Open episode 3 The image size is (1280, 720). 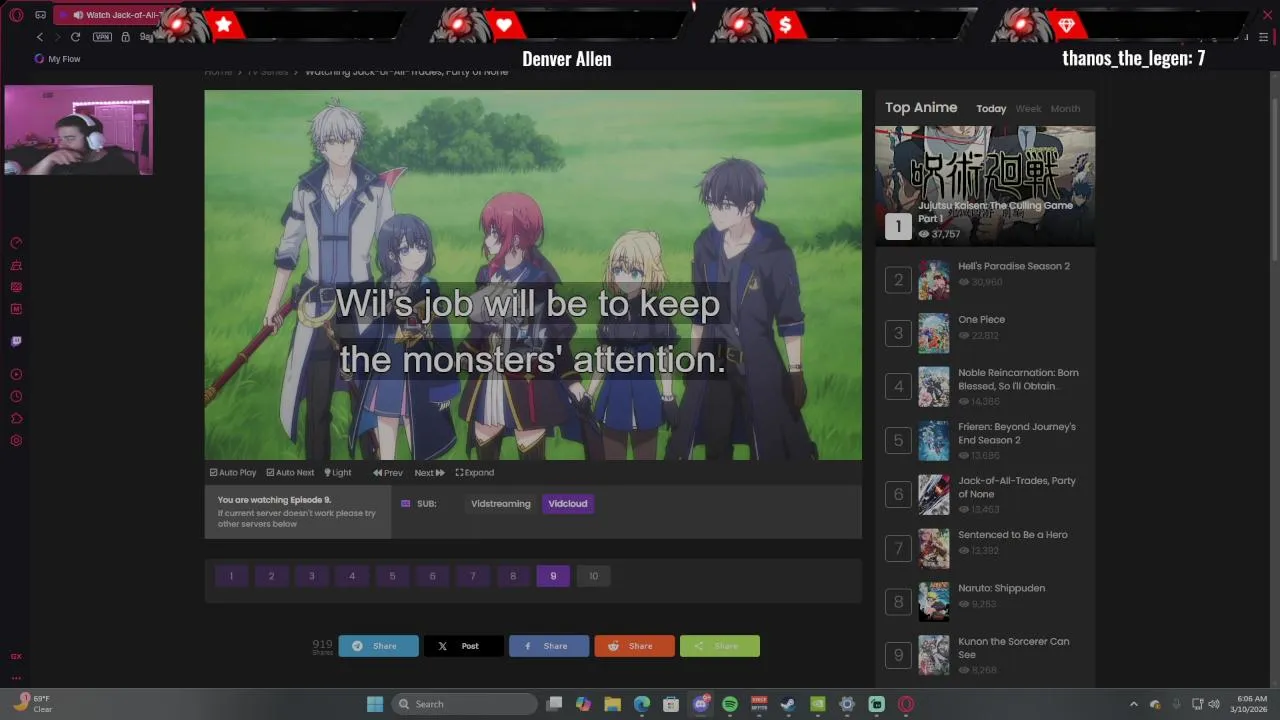pos(311,576)
